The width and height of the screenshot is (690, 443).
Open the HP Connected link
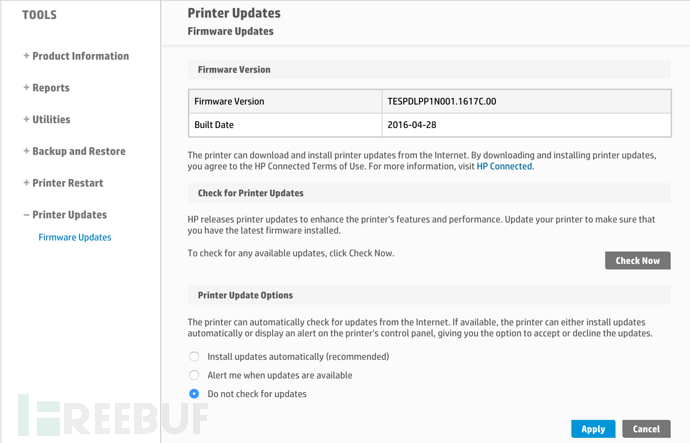(x=504, y=166)
